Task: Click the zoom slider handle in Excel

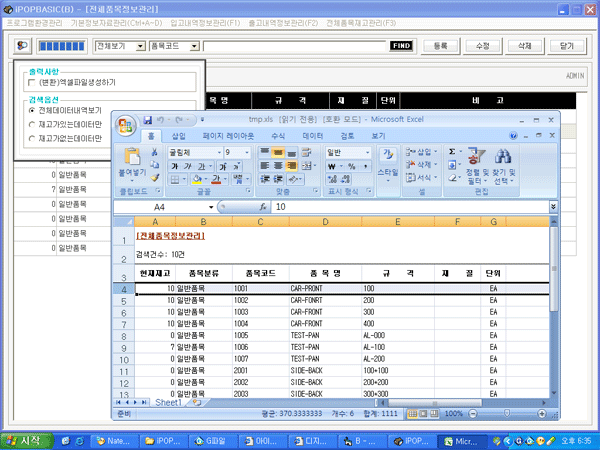Action: 507,413
